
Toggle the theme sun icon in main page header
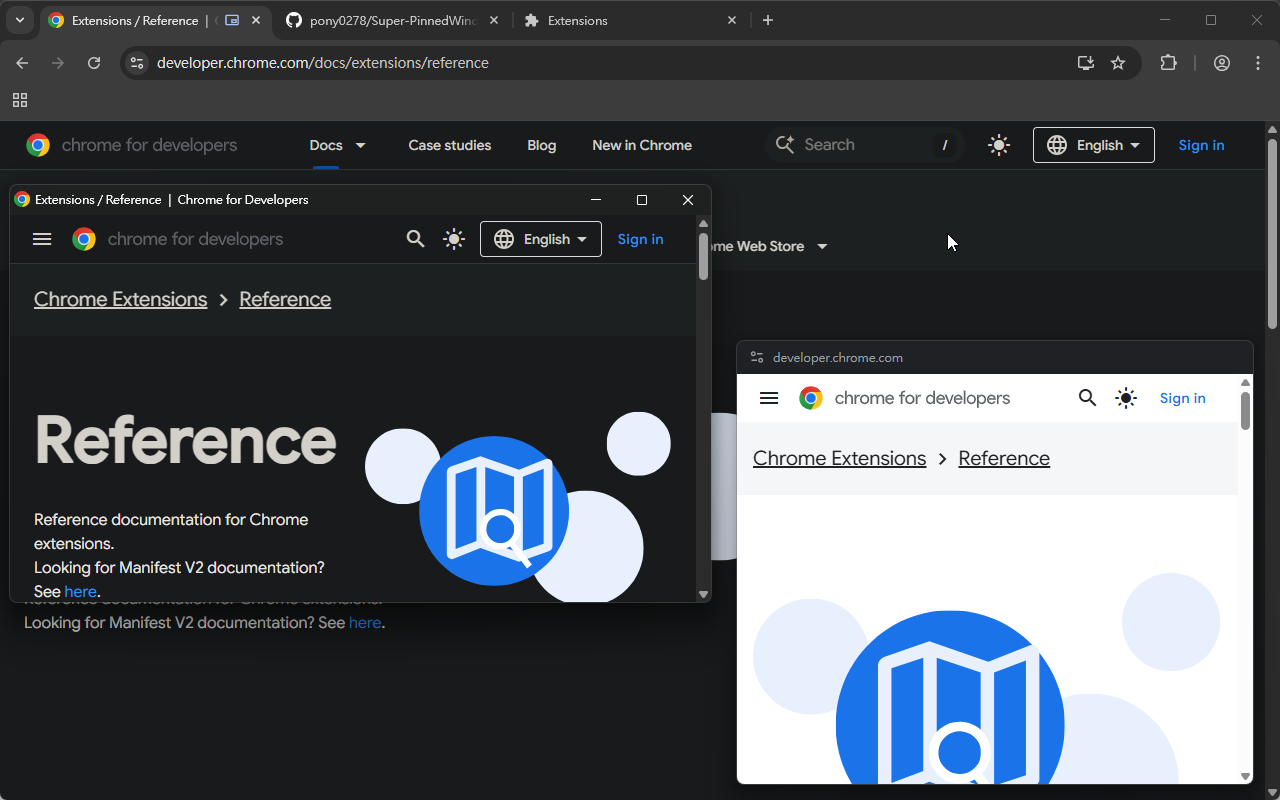pos(998,145)
